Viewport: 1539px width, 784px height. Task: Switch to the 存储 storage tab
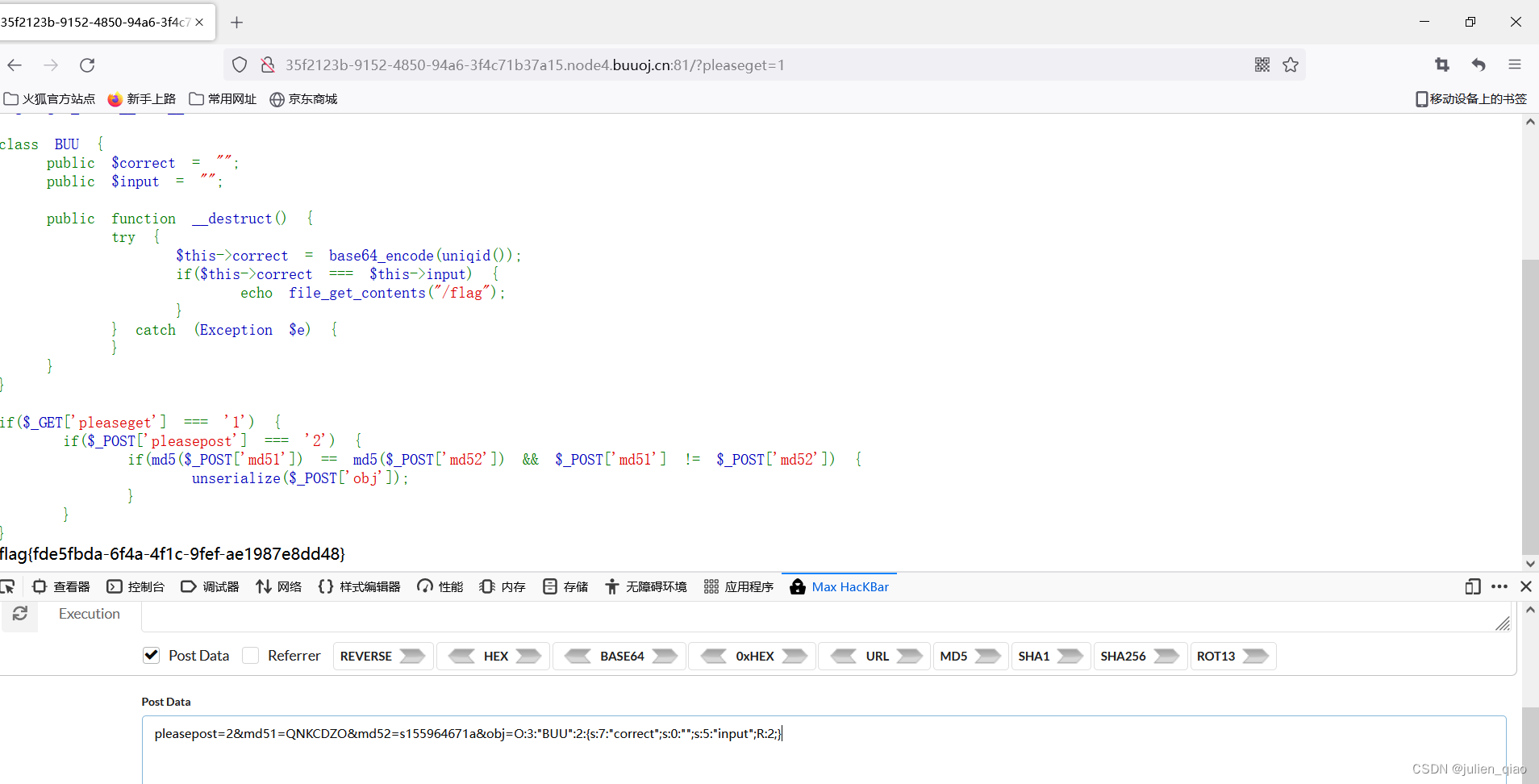565,586
